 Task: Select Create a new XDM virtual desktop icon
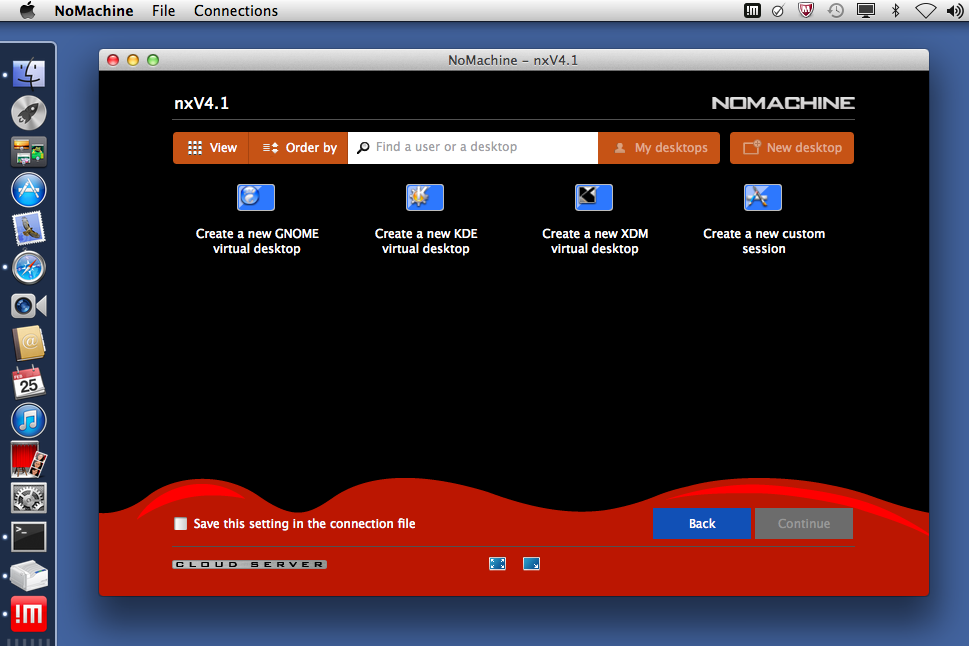(594, 198)
